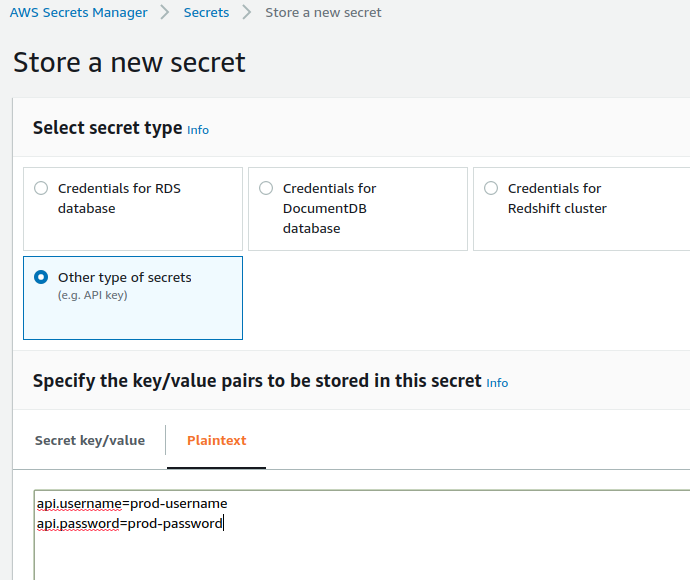Select the Other type of secrets radio

[41, 278]
